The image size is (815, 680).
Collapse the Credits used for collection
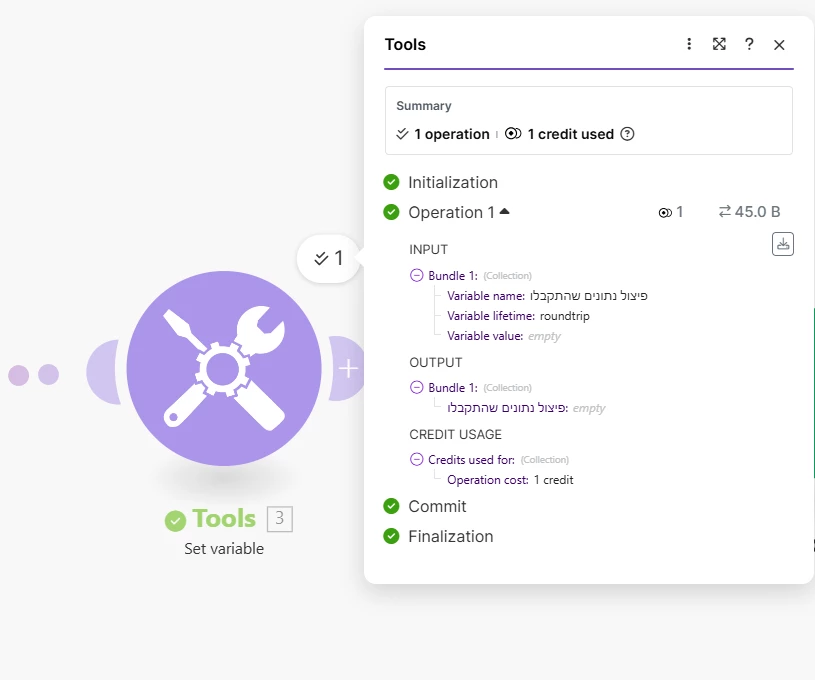[417, 460]
